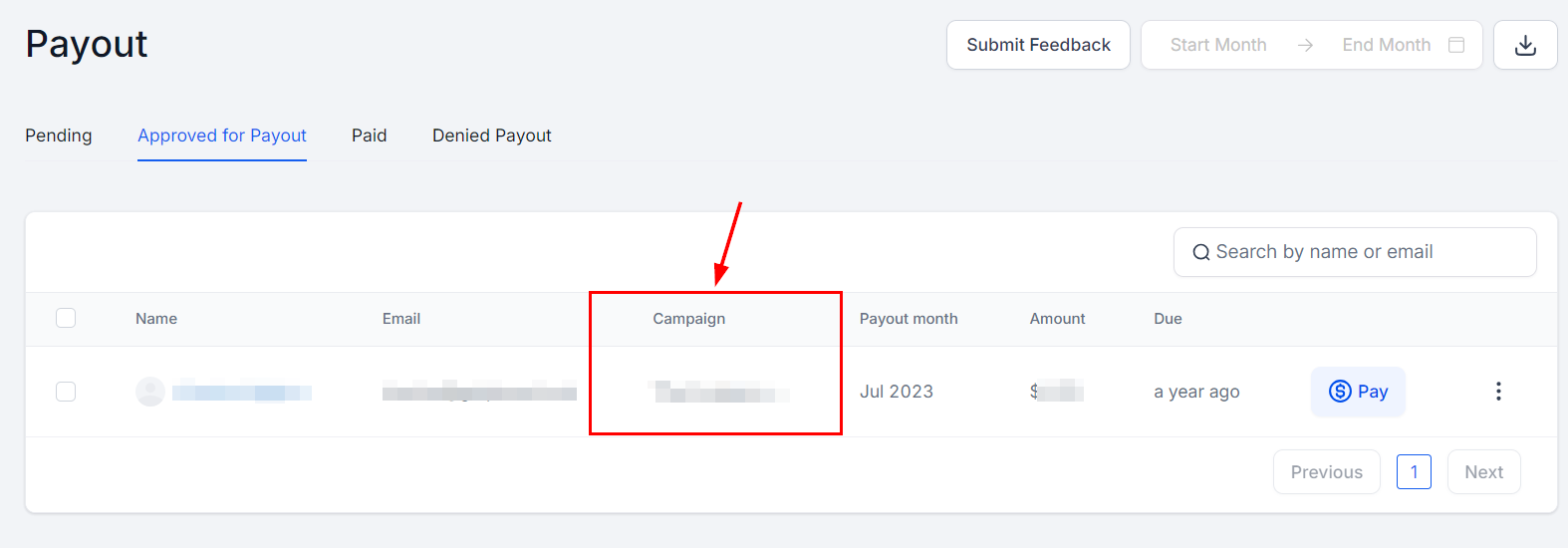Click the Campaign column header
The image size is (1568, 548).
click(689, 319)
